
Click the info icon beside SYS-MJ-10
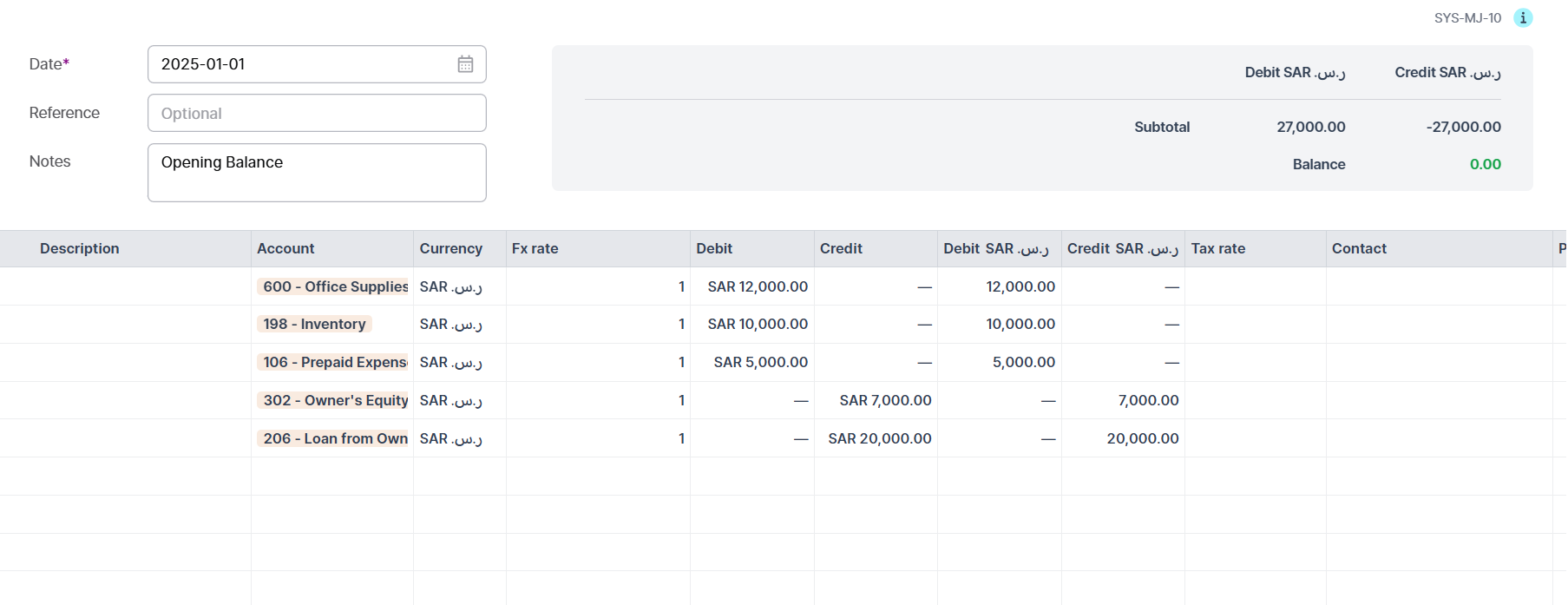tap(1522, 18)
